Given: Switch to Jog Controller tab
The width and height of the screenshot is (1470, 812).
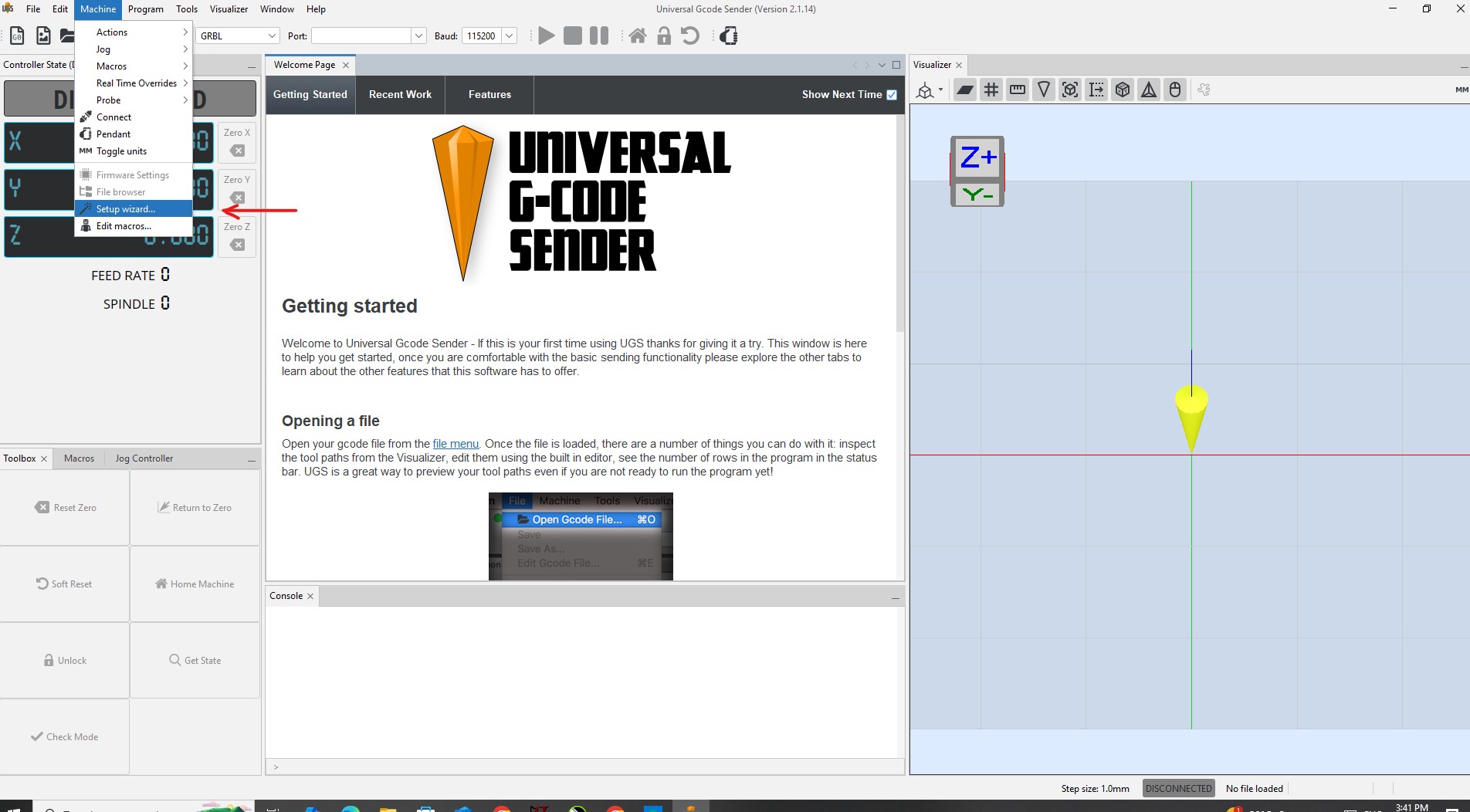Looking at the screenshot, I should 144,458.
